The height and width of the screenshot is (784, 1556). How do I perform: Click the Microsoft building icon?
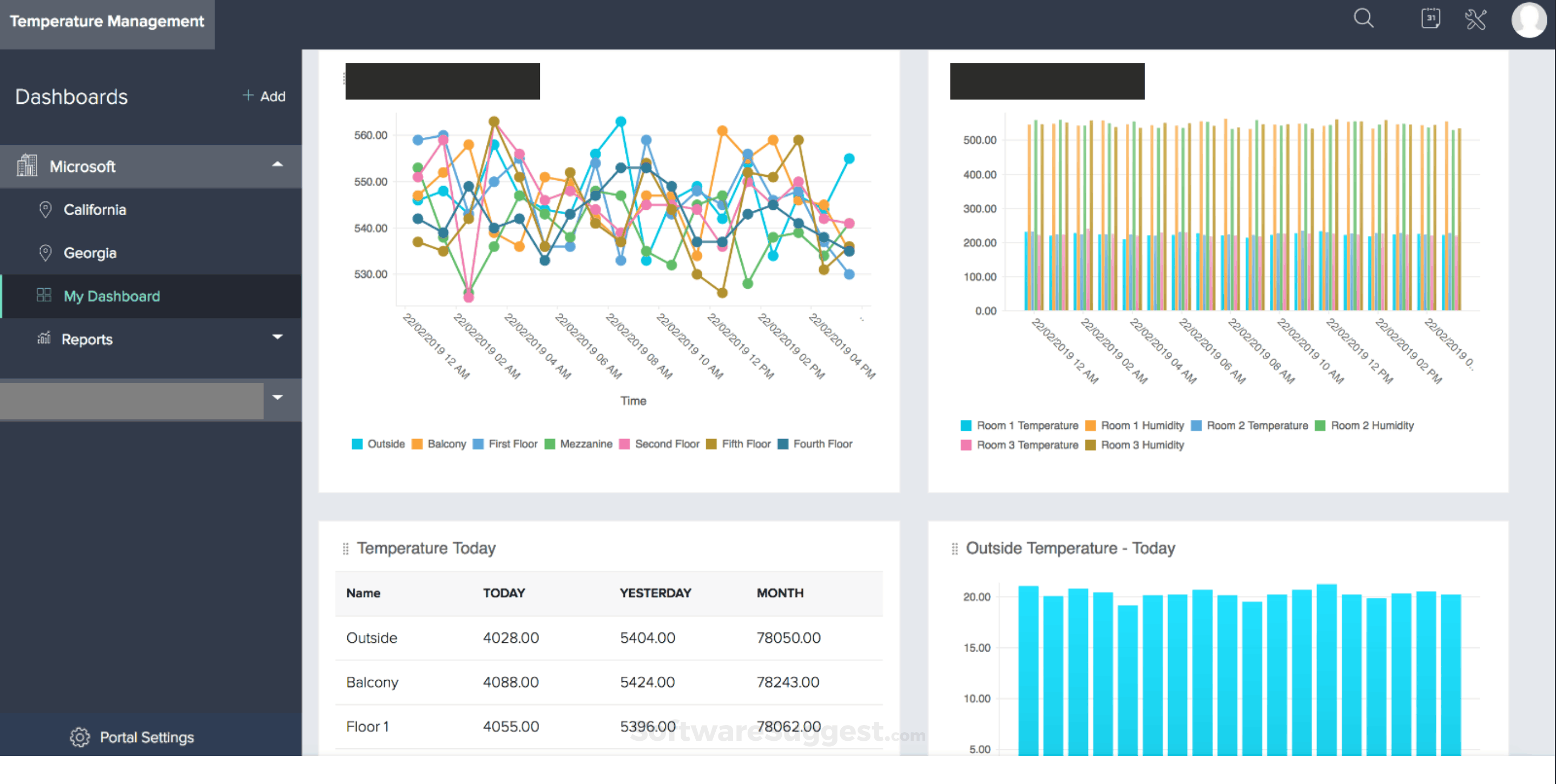pos(27,166)
